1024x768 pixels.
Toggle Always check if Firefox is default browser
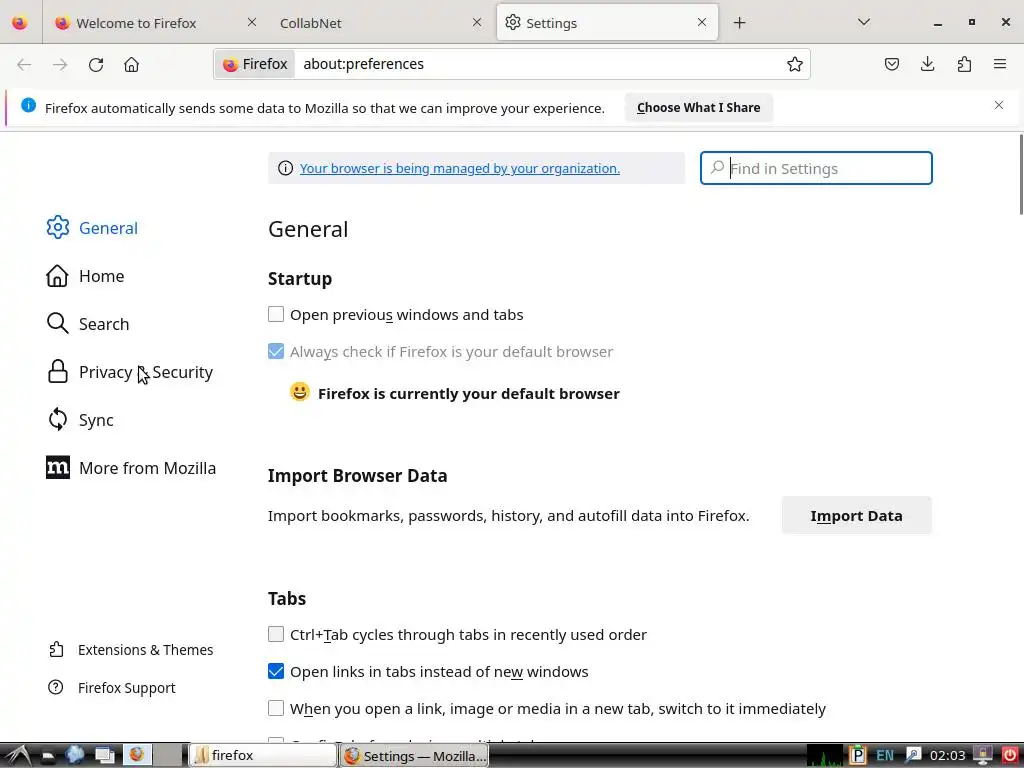pyautogui.click(x=276, y=351)
